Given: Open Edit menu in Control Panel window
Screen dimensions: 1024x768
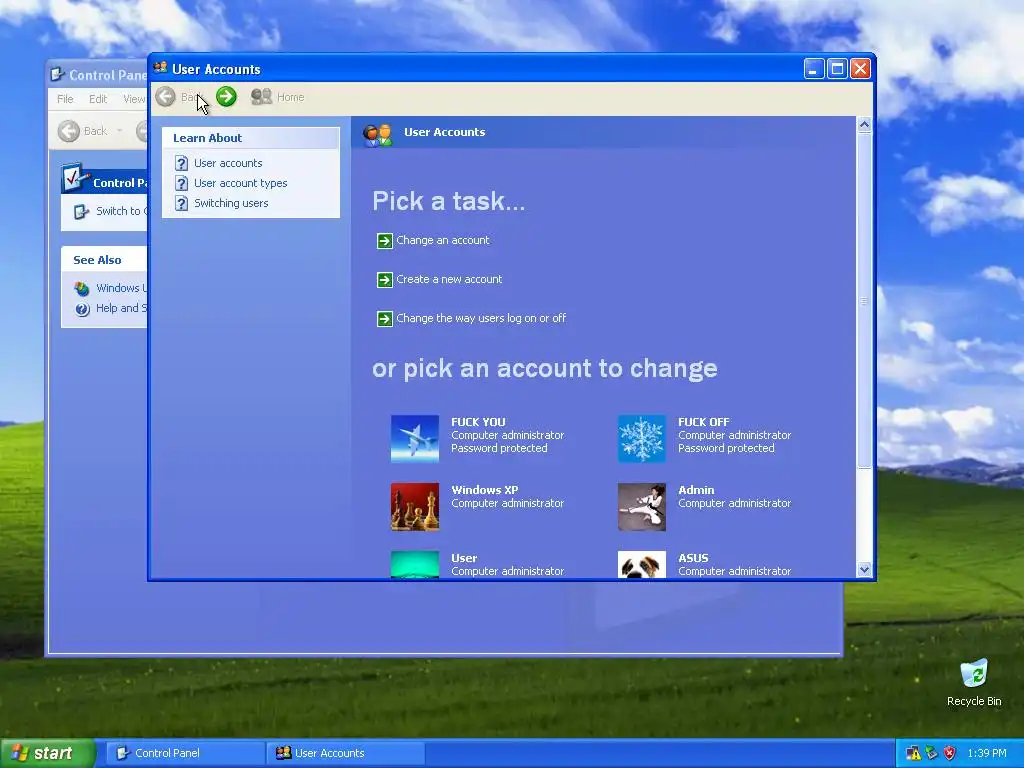Looking at the screenshot, I should click(98, 99).
